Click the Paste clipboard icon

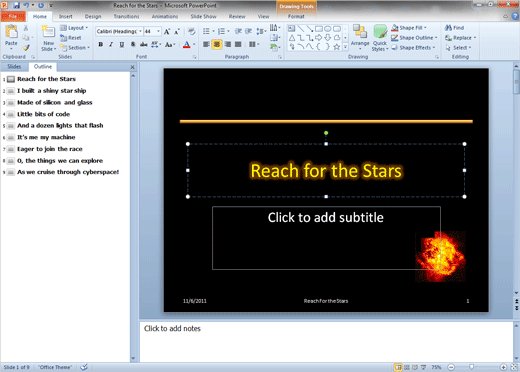point(11,32)
